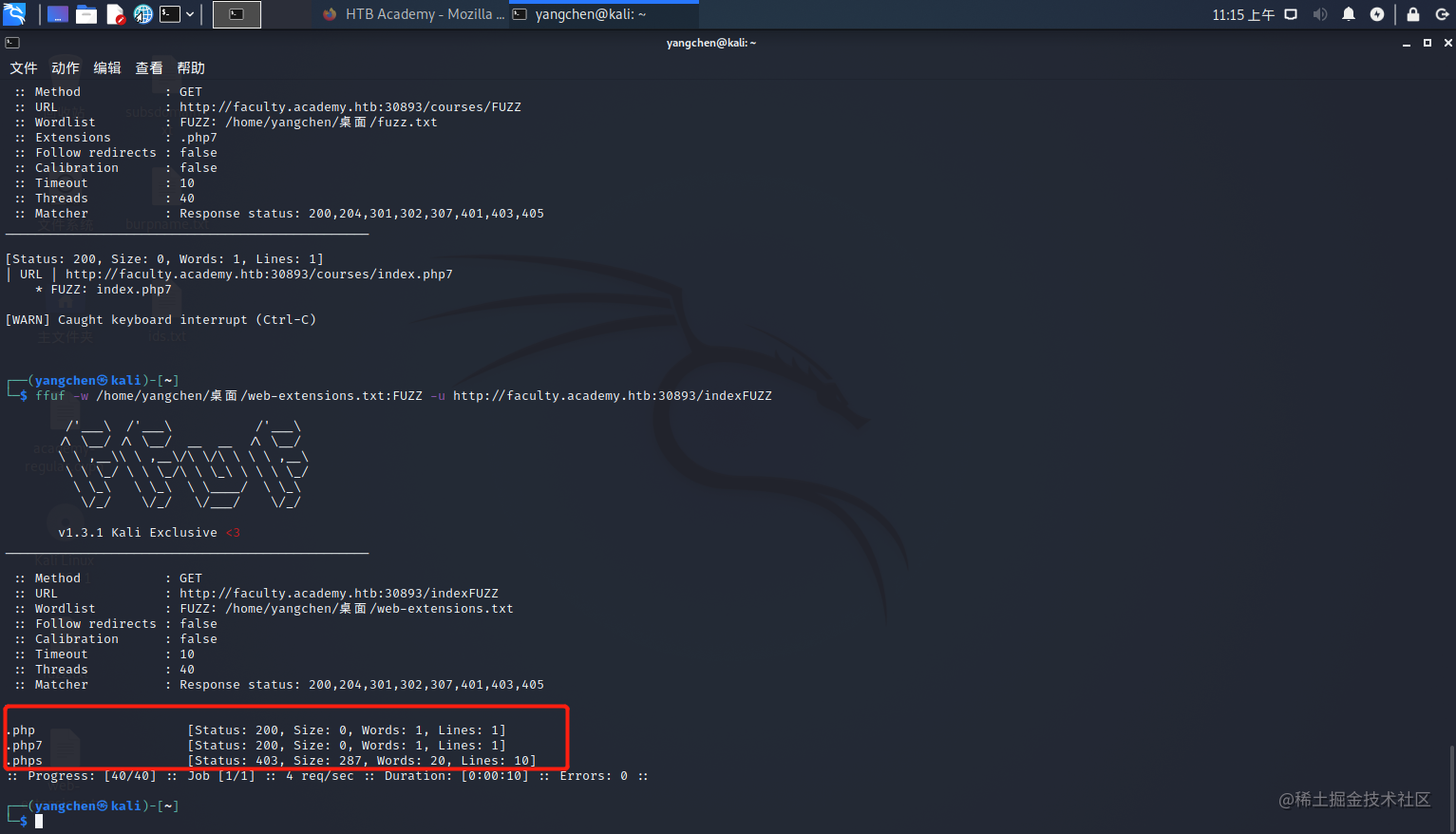Open the 查看 menu in terminal
The height and width of the screenshot is (834, 1456).
[148, 67]
